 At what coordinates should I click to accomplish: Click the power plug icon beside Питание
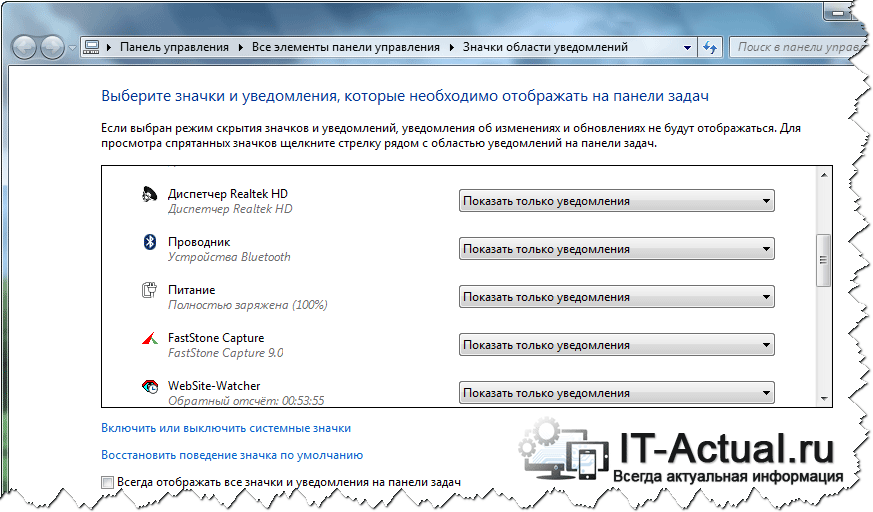point(149,290)
